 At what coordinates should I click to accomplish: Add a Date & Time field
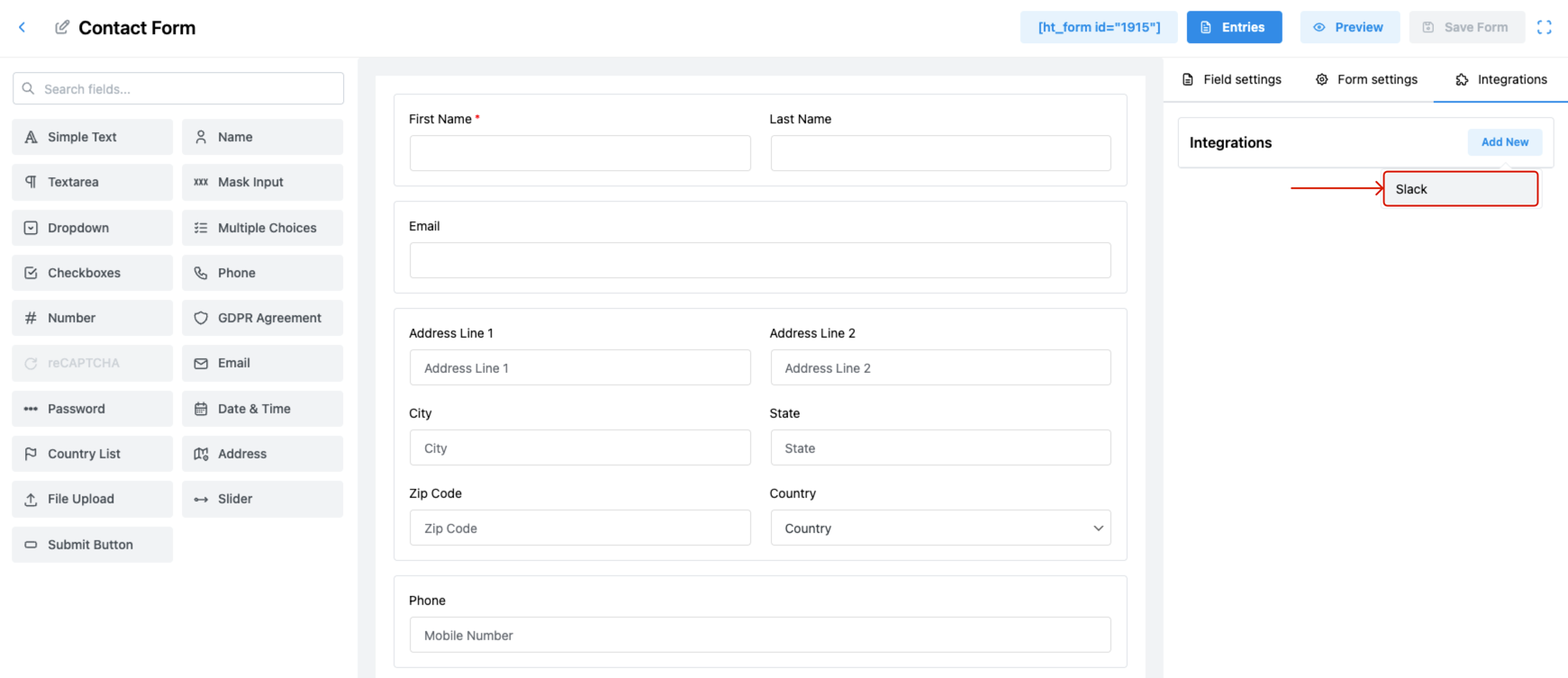[x=262, y=409]
